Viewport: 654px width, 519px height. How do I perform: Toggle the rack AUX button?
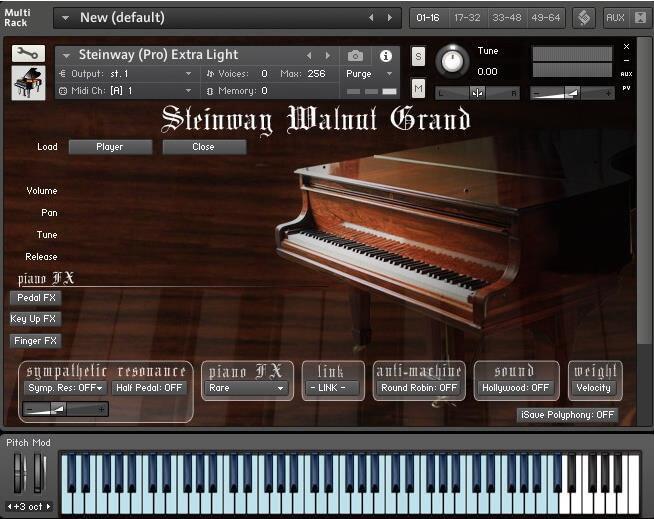615,18
